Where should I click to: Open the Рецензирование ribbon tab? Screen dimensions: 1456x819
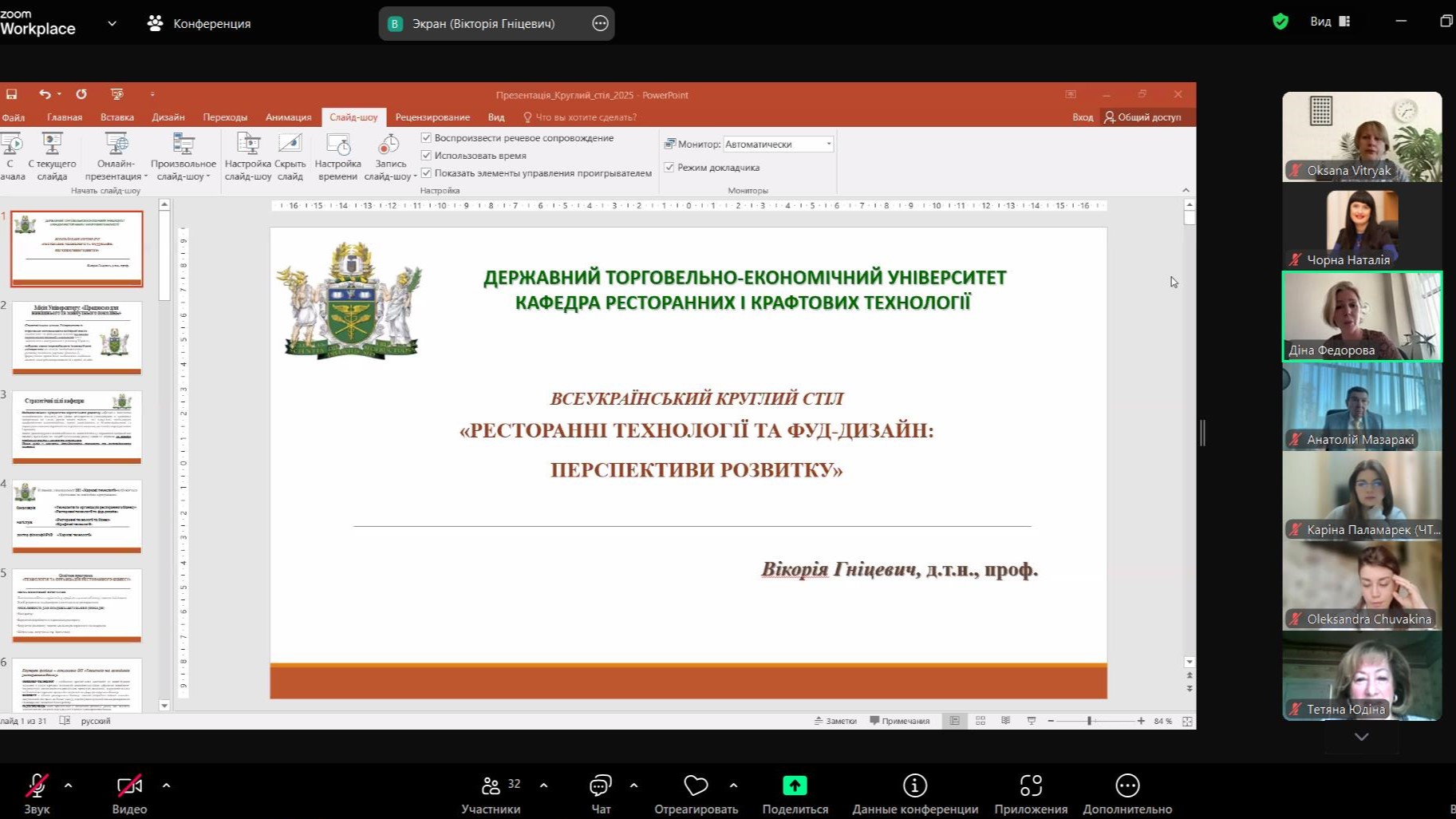coord(432,117)
